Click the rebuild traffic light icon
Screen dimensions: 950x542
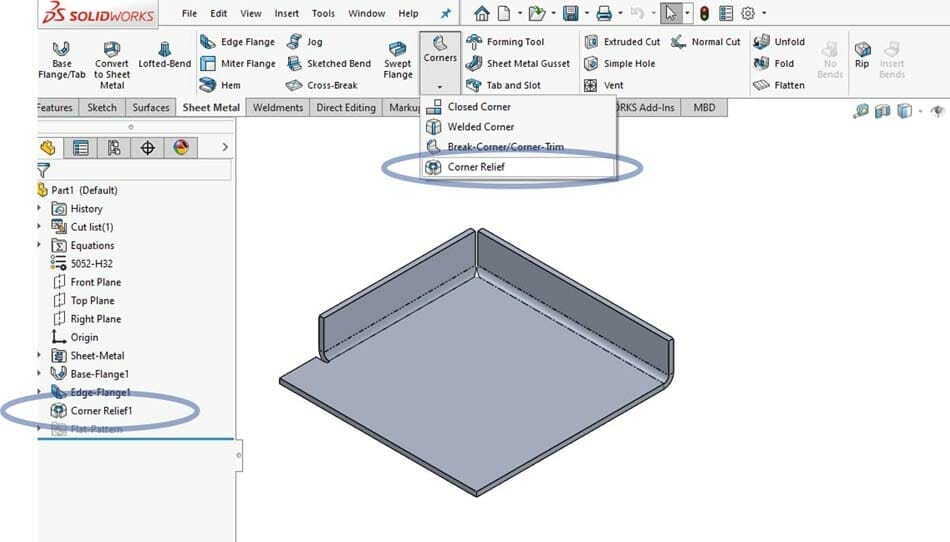[704, 13]
